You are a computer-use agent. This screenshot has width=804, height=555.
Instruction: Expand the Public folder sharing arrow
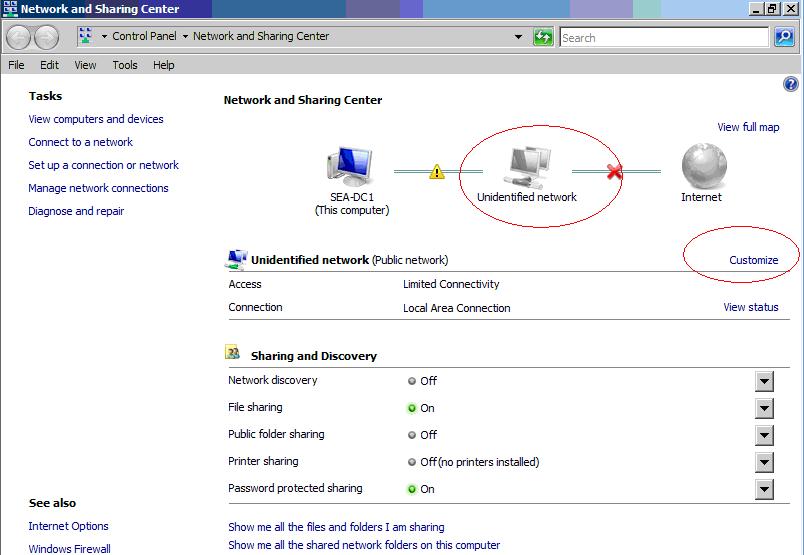[x=764, y=435]
